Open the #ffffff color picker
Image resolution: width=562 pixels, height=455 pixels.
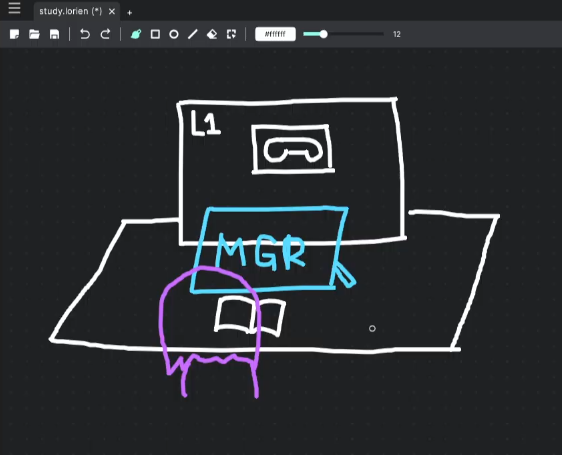[x=275, y=34]
